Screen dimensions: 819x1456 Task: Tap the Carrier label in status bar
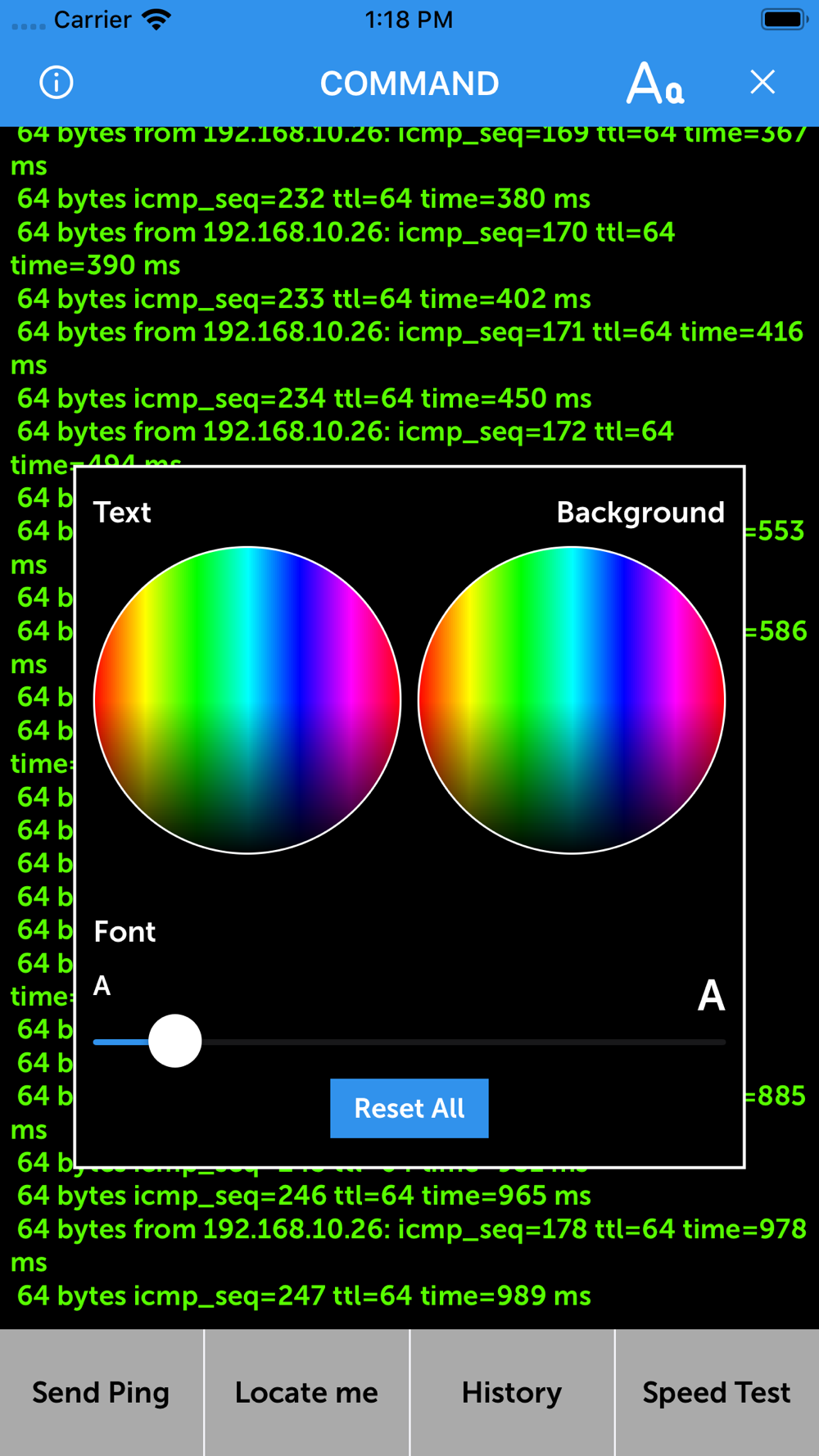93,20
